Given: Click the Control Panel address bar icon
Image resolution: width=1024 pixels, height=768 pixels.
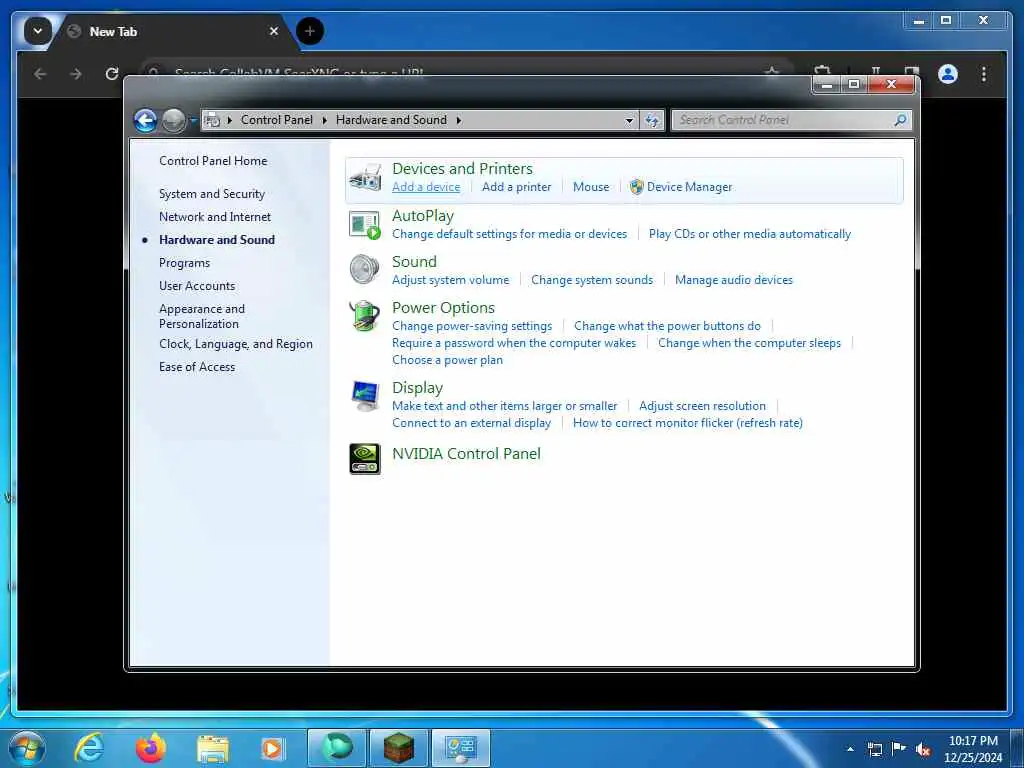Looking at the screenshot, I should (x=212, y=120).
